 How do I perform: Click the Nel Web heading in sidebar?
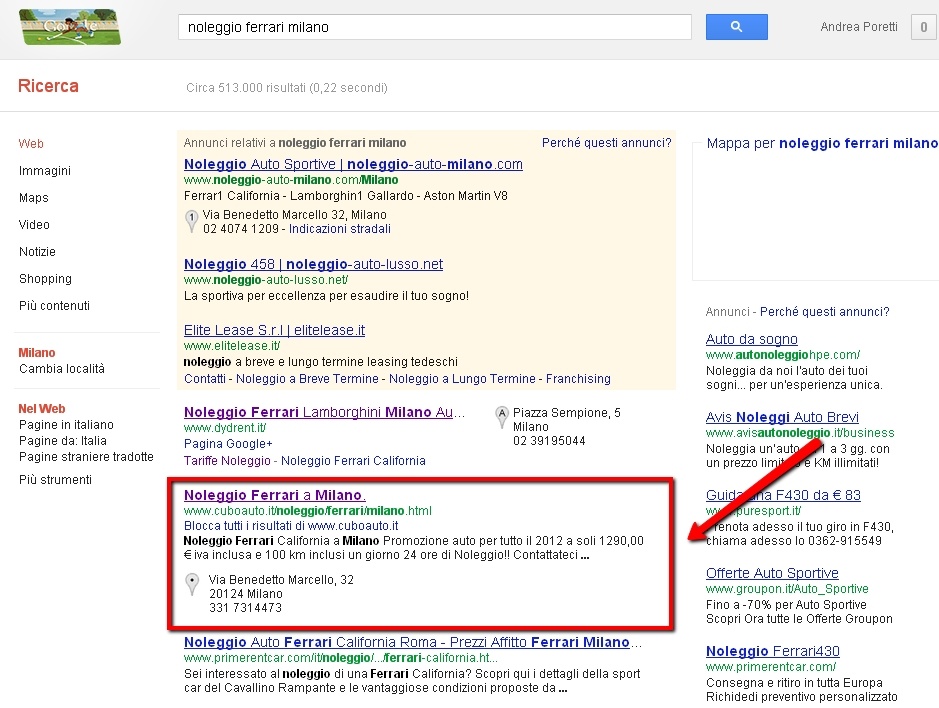(x=42, y=409)
